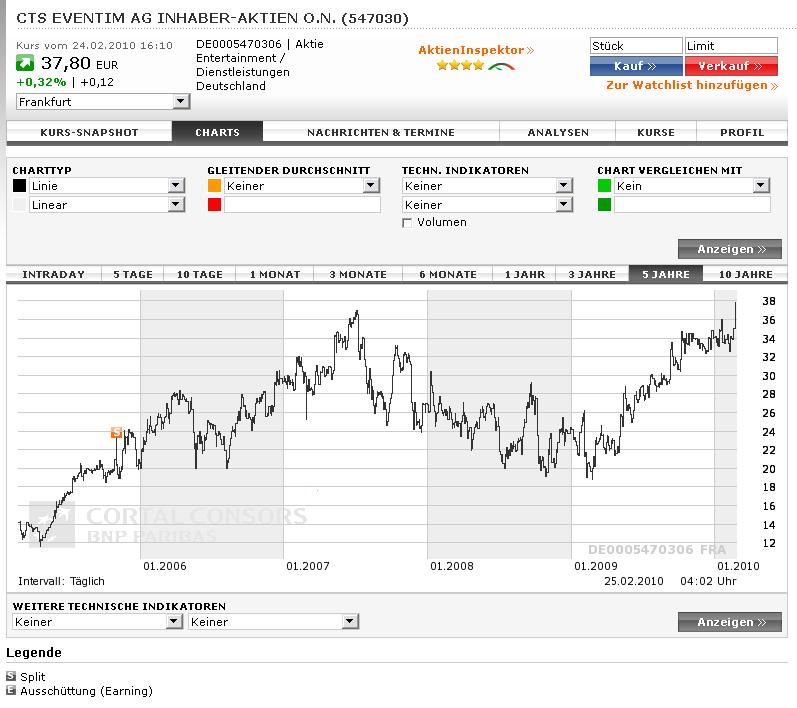Open the Frankfurt exchange dropdown
This screenshot has width=797, height=708.
103,102
